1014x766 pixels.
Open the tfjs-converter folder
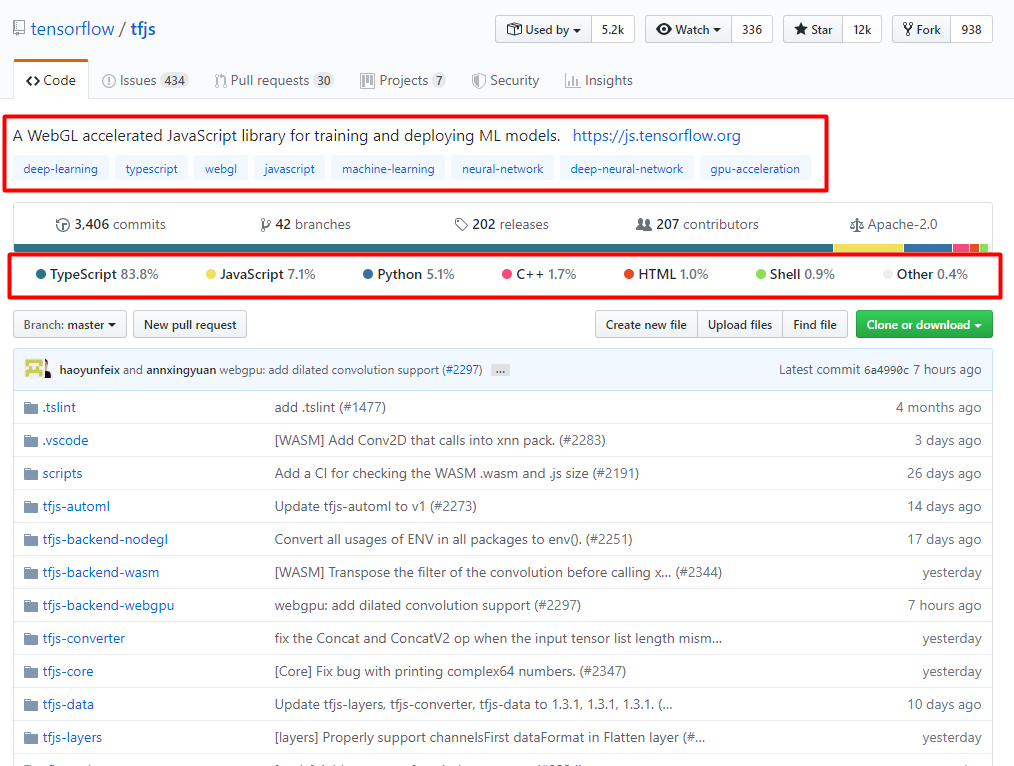(84, 638)
